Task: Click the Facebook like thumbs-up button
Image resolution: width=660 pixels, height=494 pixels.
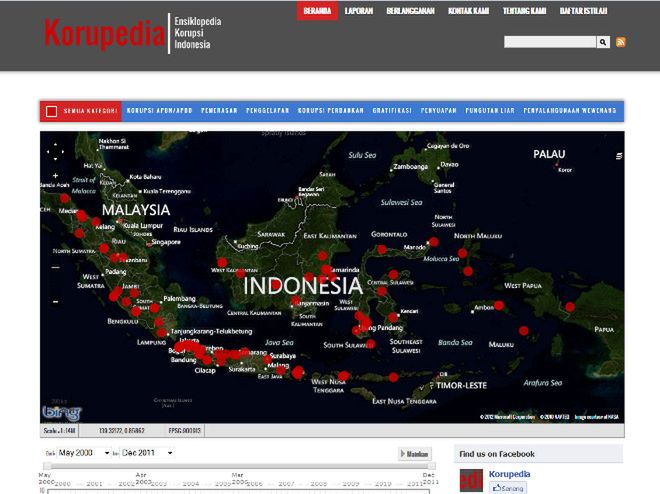Action: 508,488
